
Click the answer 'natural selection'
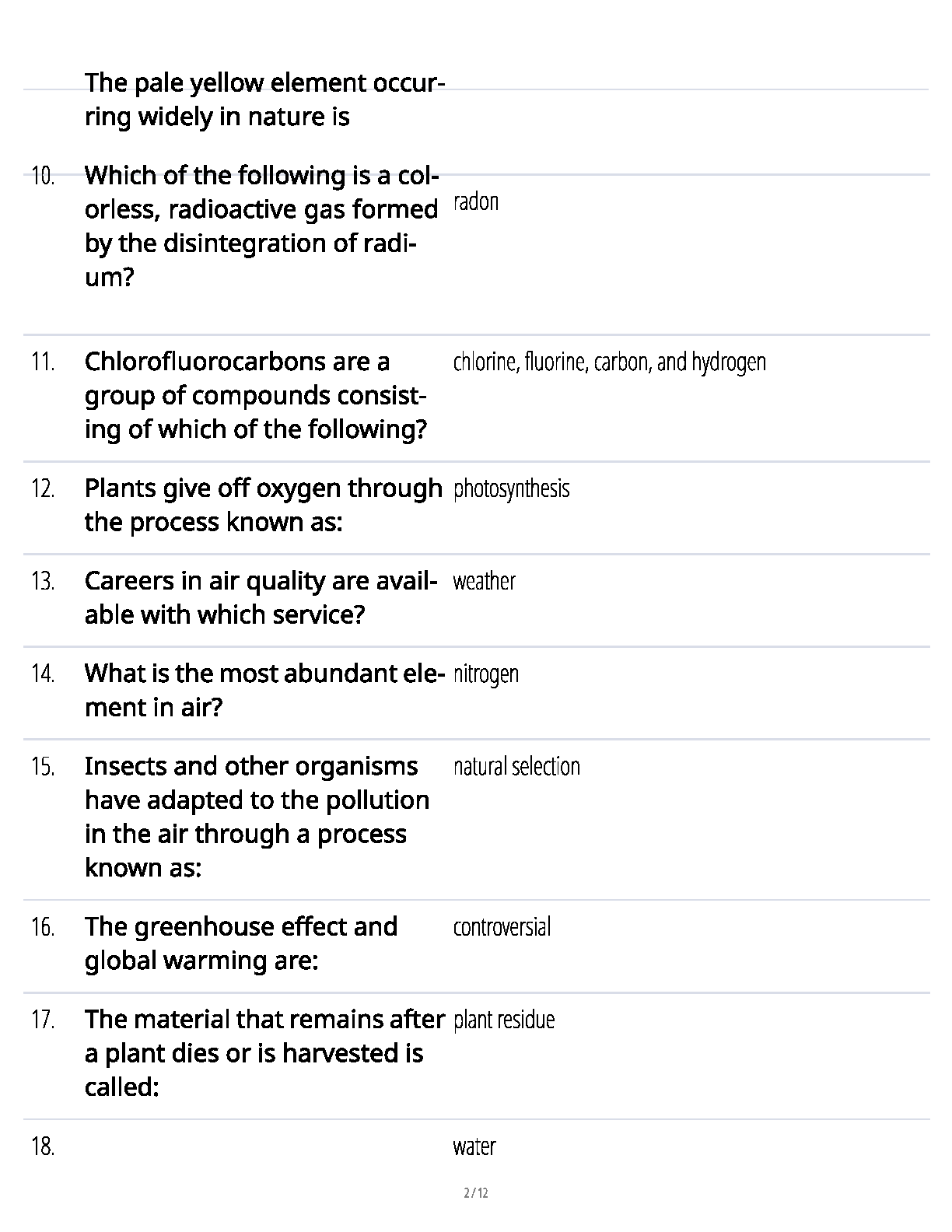[x=516, y=767]
